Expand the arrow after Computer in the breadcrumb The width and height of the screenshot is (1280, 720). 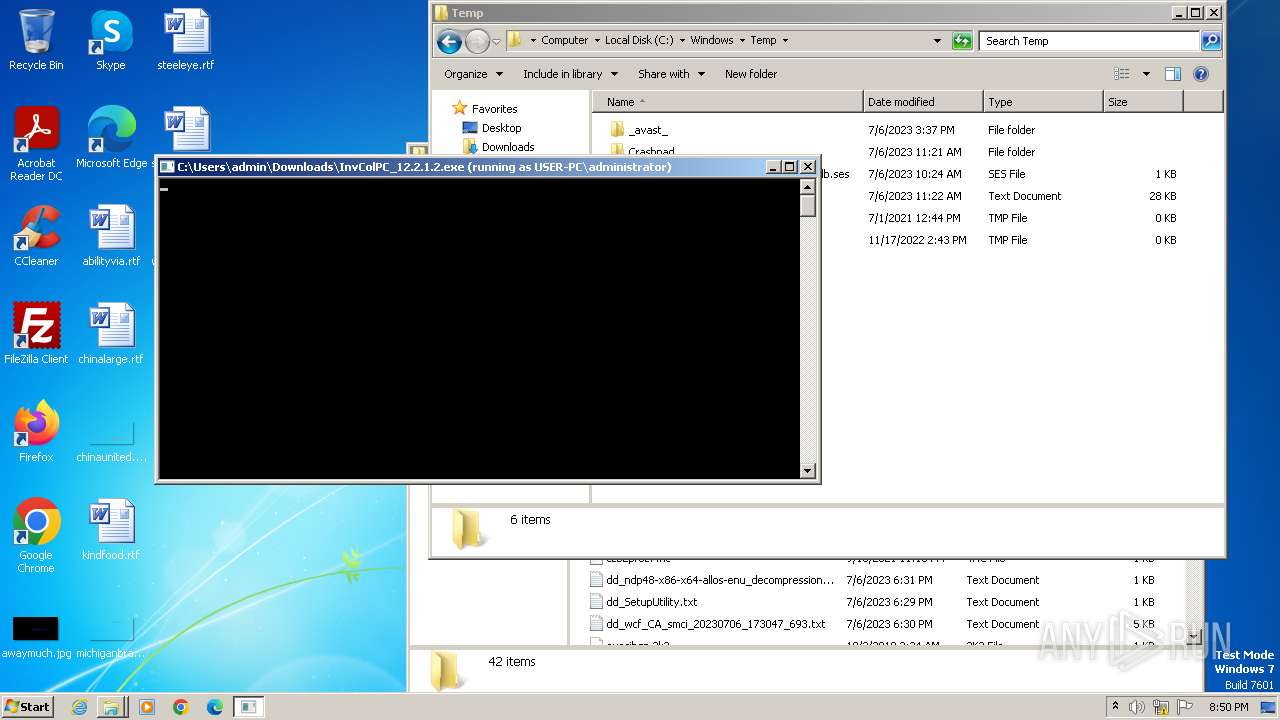(597, 41)
